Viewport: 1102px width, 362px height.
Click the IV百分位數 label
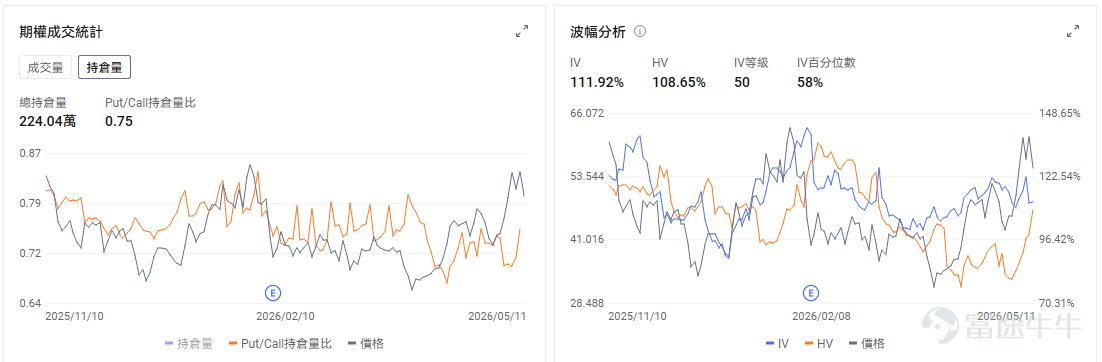826,63
